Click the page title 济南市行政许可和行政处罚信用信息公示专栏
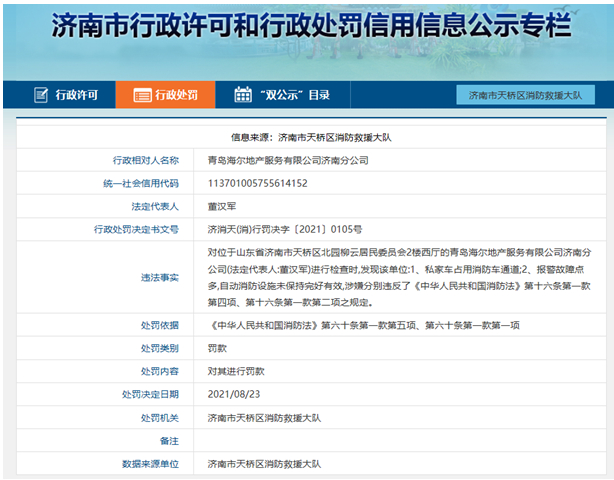This screenshot has height=480, width=614. [x=307, y=27]
